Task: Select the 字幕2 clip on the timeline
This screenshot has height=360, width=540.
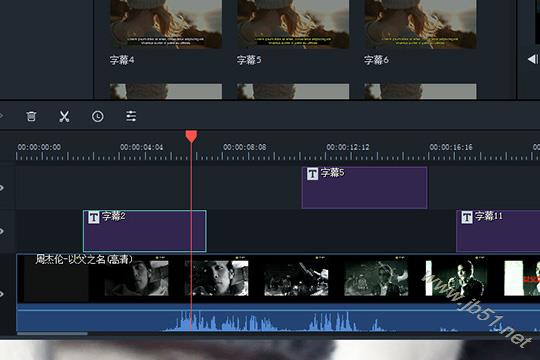Action: pos(145,231)
